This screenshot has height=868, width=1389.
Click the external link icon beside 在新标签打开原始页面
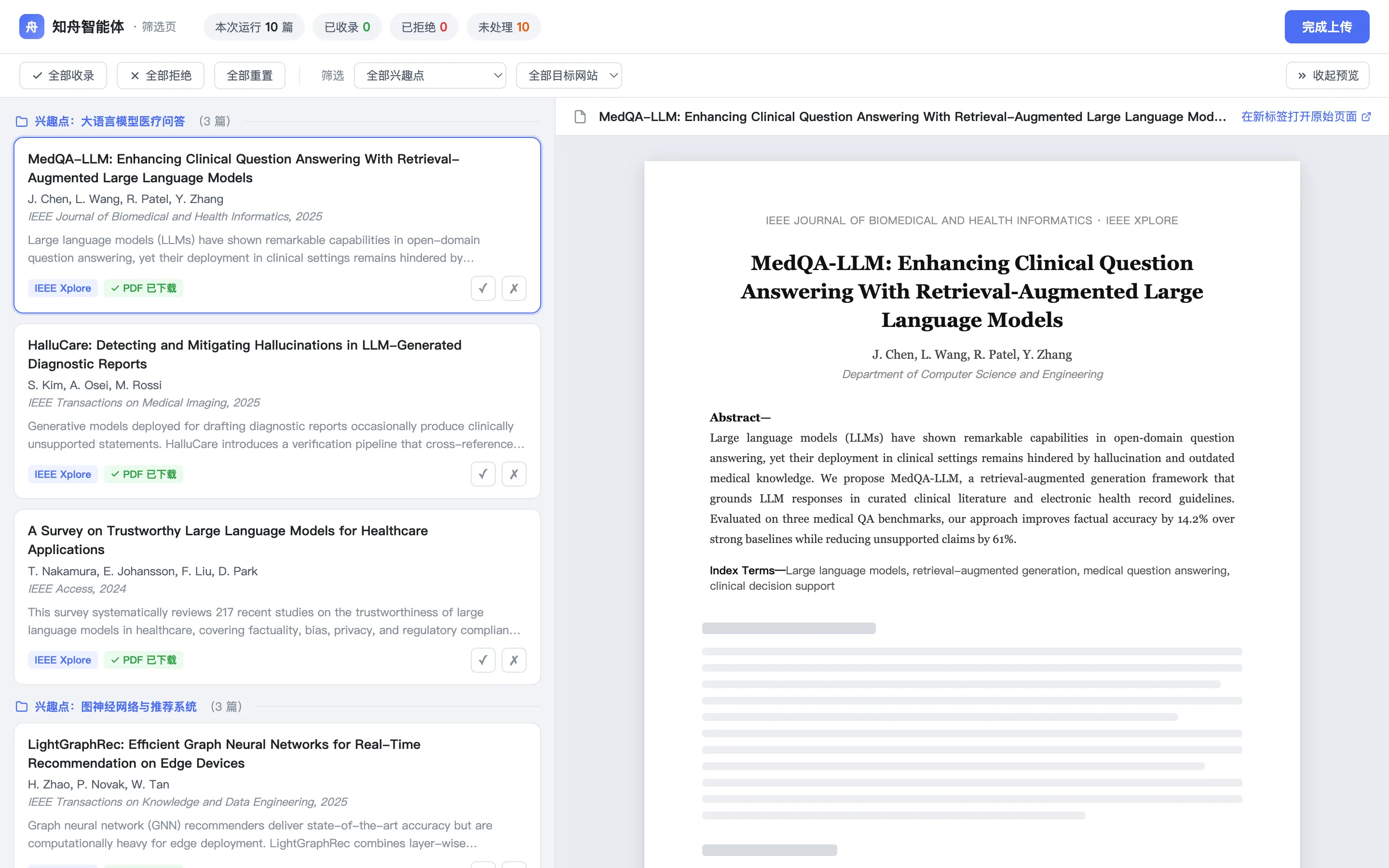point(1367,117)
